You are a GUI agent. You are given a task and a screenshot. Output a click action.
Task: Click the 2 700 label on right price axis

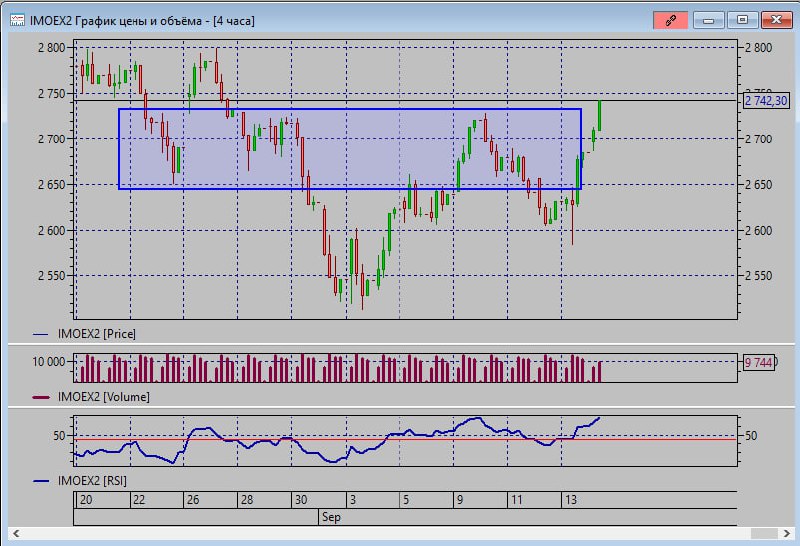[x=759, y=139]
